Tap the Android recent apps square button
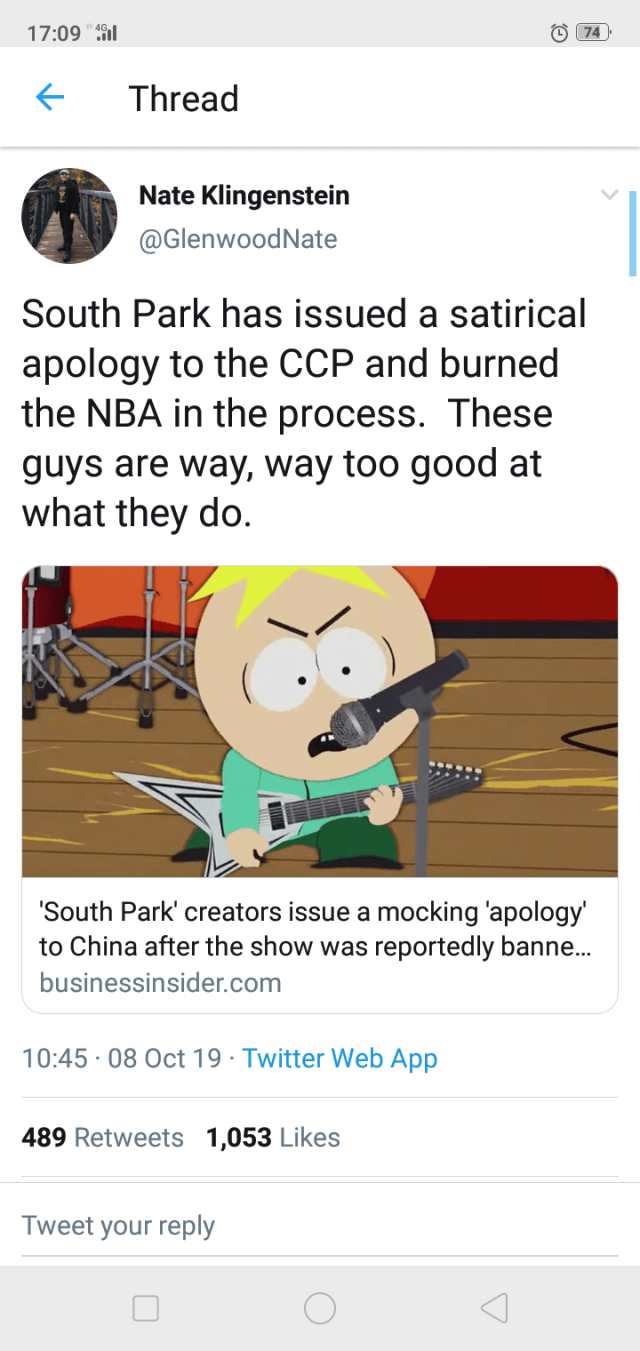The height and width of the screenshot is (1351, 640). tap(146, 1308)
